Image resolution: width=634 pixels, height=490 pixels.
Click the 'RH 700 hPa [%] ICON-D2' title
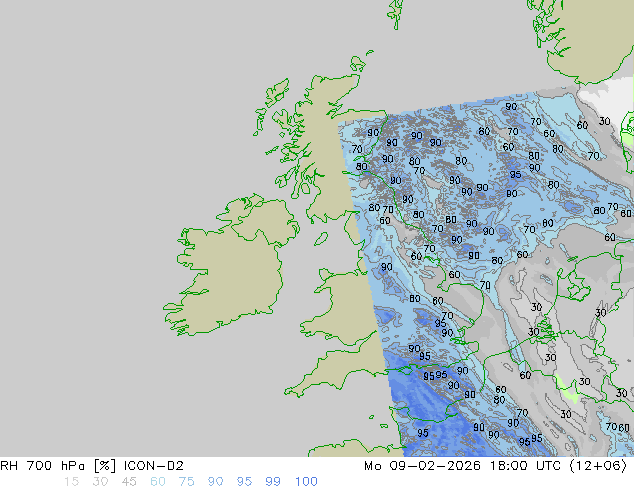point(92,466)
